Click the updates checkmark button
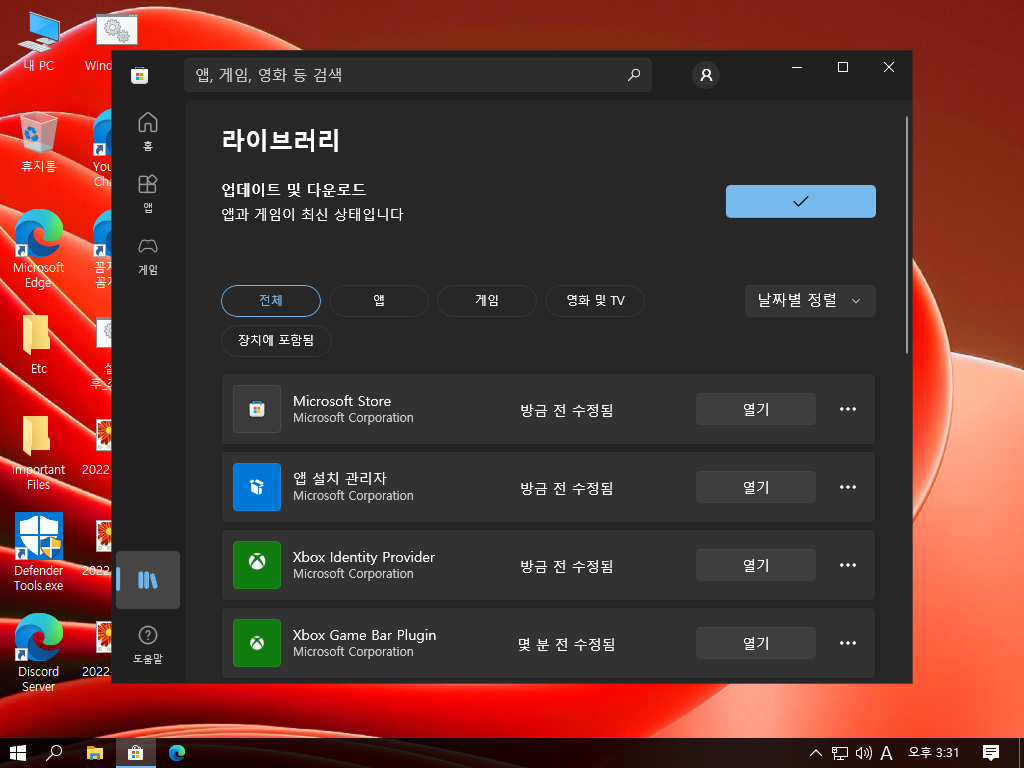Image resolution: width=1024 pixels, height=768 pixels. click(801, 201)
